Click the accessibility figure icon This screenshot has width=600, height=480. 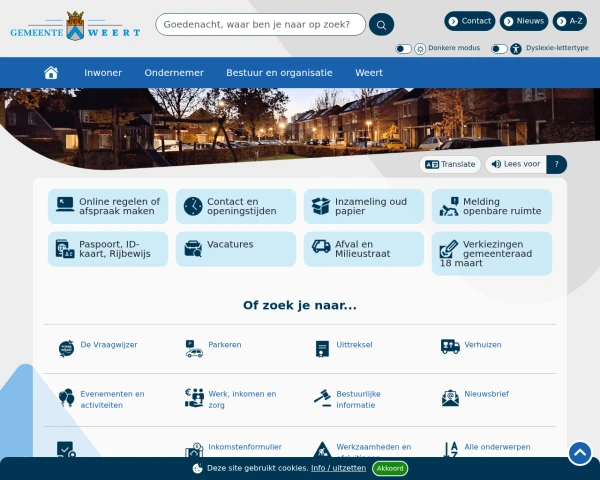coord(515,49)
